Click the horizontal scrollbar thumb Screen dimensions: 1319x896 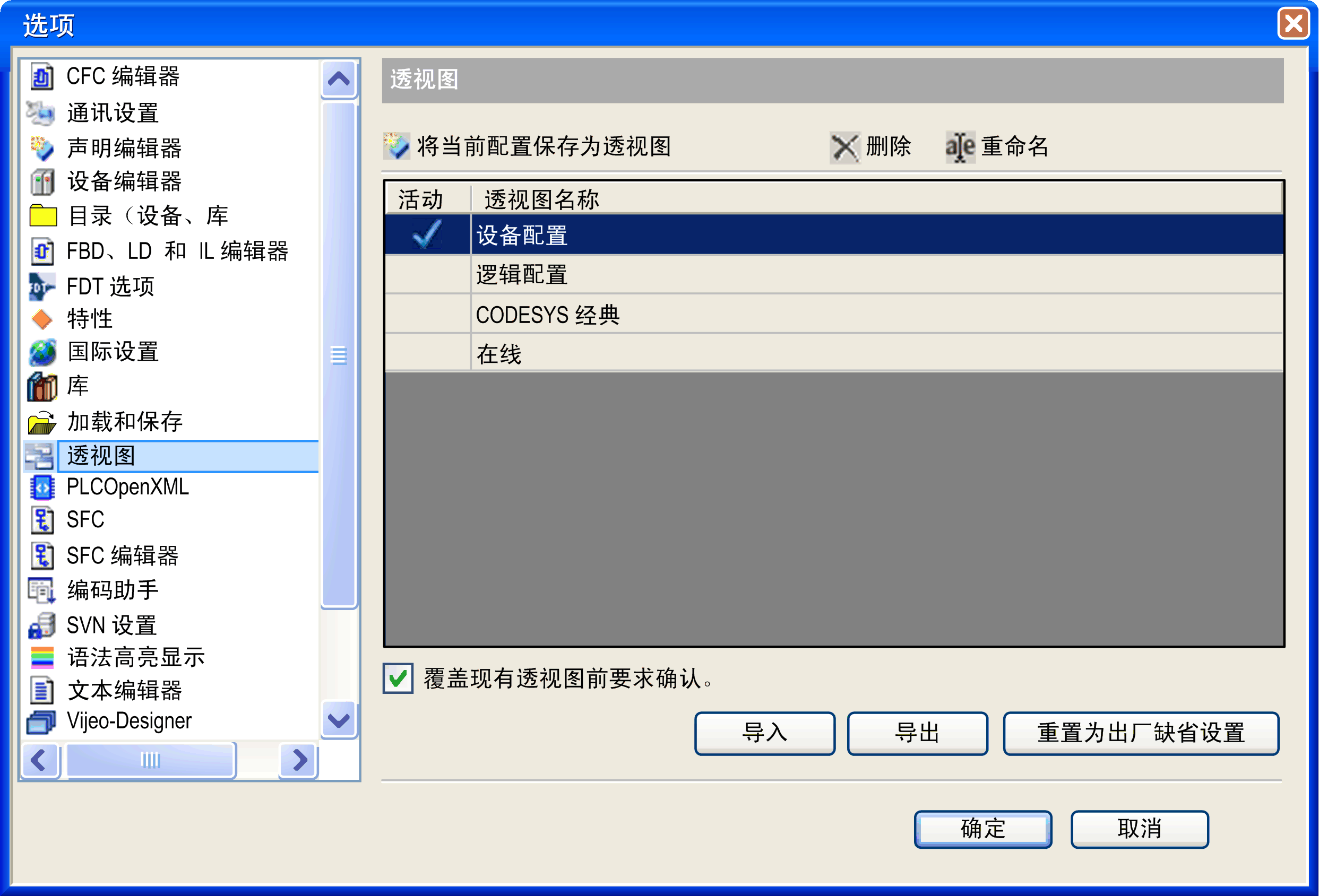[150, 760]
